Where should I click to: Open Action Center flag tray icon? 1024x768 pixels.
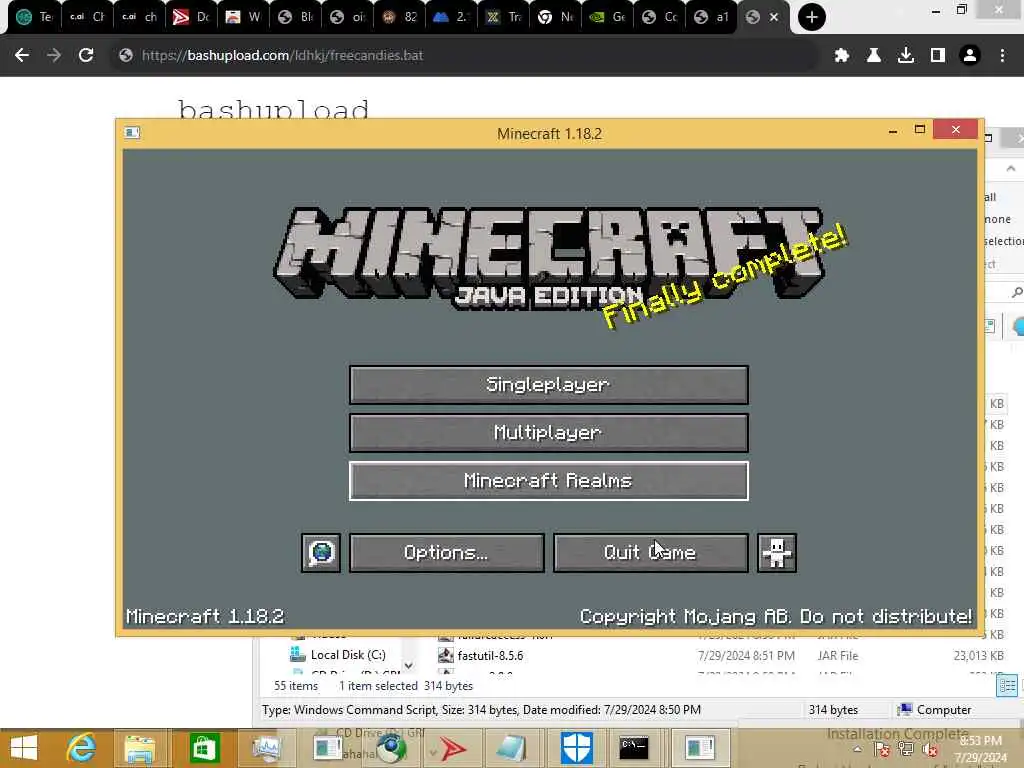882,750
